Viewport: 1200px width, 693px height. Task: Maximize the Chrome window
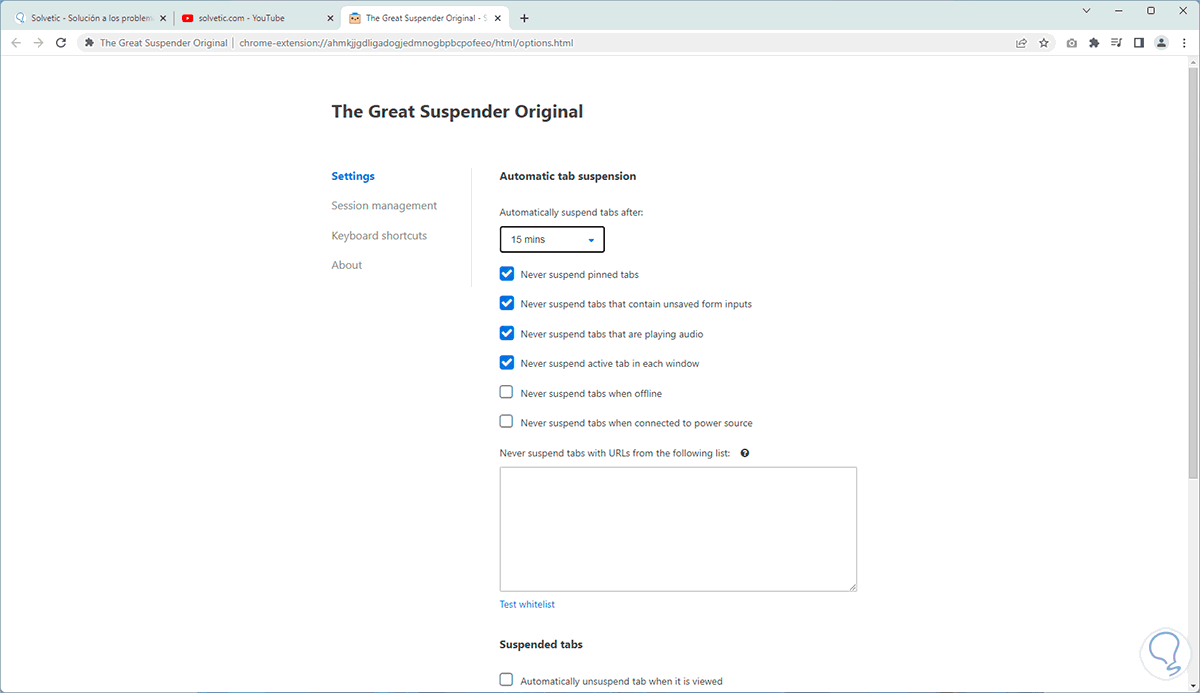pyautogui.click(x=1151, y=10)
